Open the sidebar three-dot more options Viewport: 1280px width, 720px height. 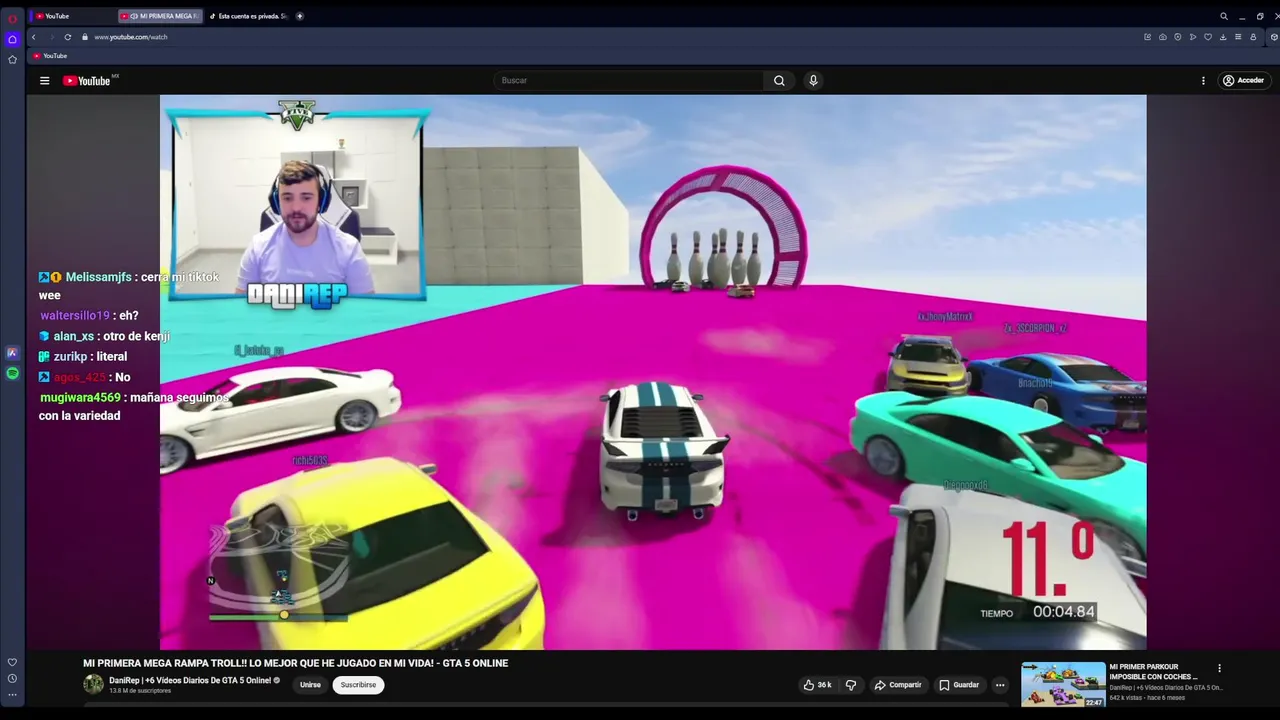click(x=12, y=694)
